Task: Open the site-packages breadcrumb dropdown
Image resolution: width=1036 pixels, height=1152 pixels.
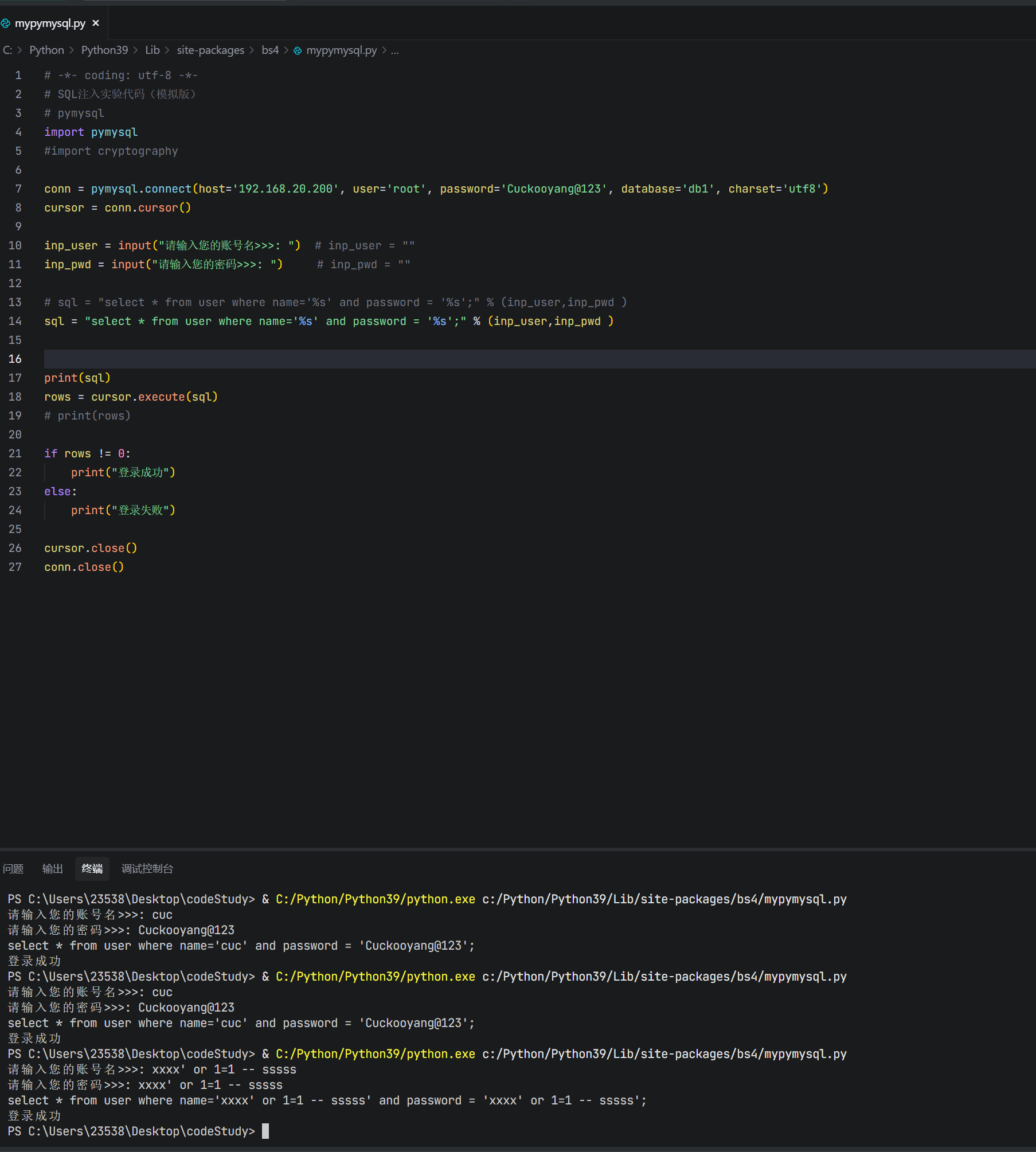Action: pos(210,50)
